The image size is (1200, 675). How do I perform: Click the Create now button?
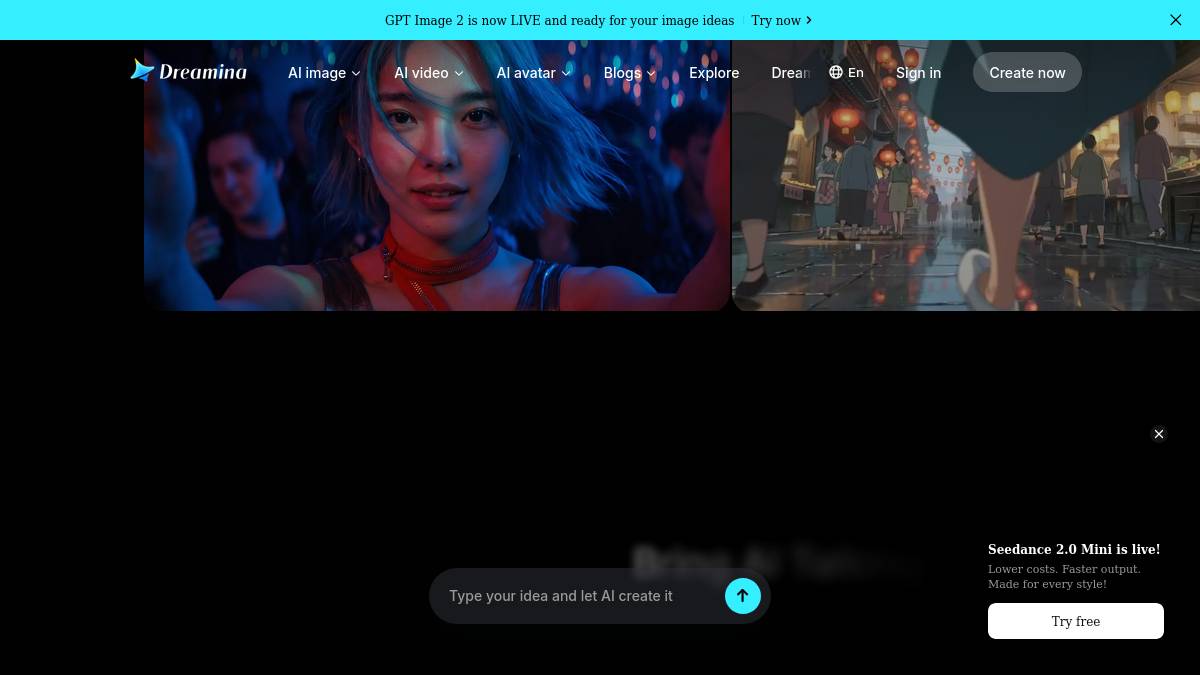1027,72
